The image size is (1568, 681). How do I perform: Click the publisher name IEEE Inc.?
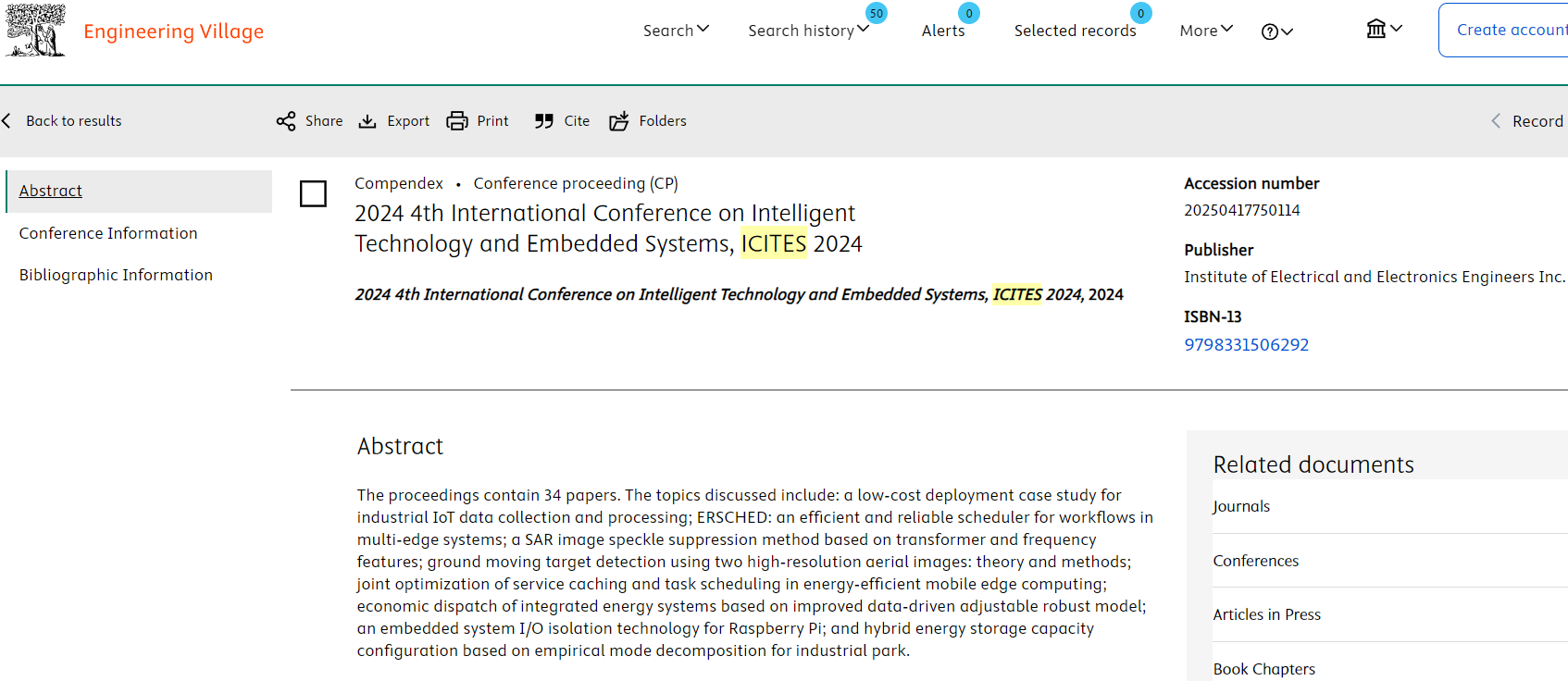(x=1375, y=277)
